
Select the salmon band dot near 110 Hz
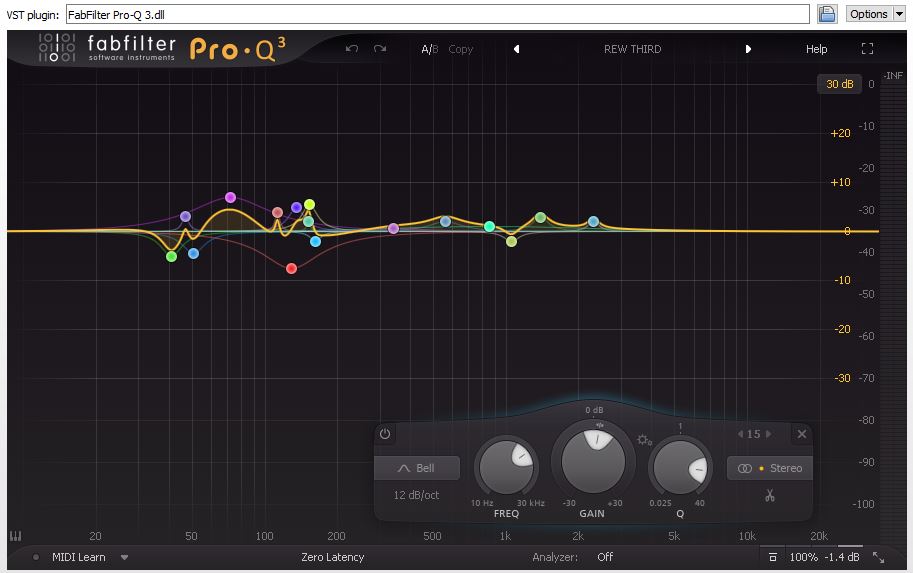pyautogui.click(x=277, y=212)
